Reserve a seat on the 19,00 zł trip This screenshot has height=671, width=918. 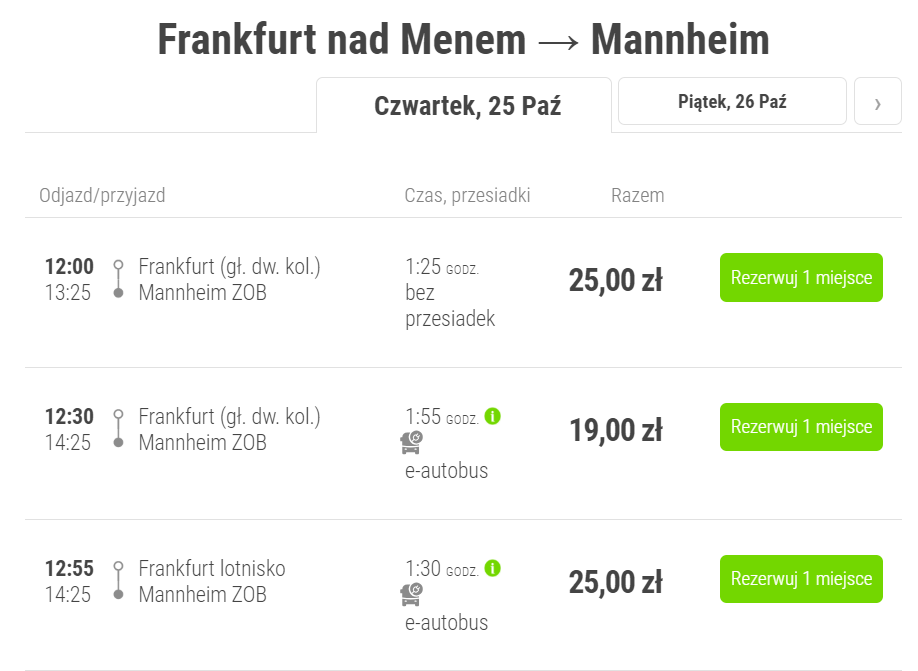click(x=801, y=427)
